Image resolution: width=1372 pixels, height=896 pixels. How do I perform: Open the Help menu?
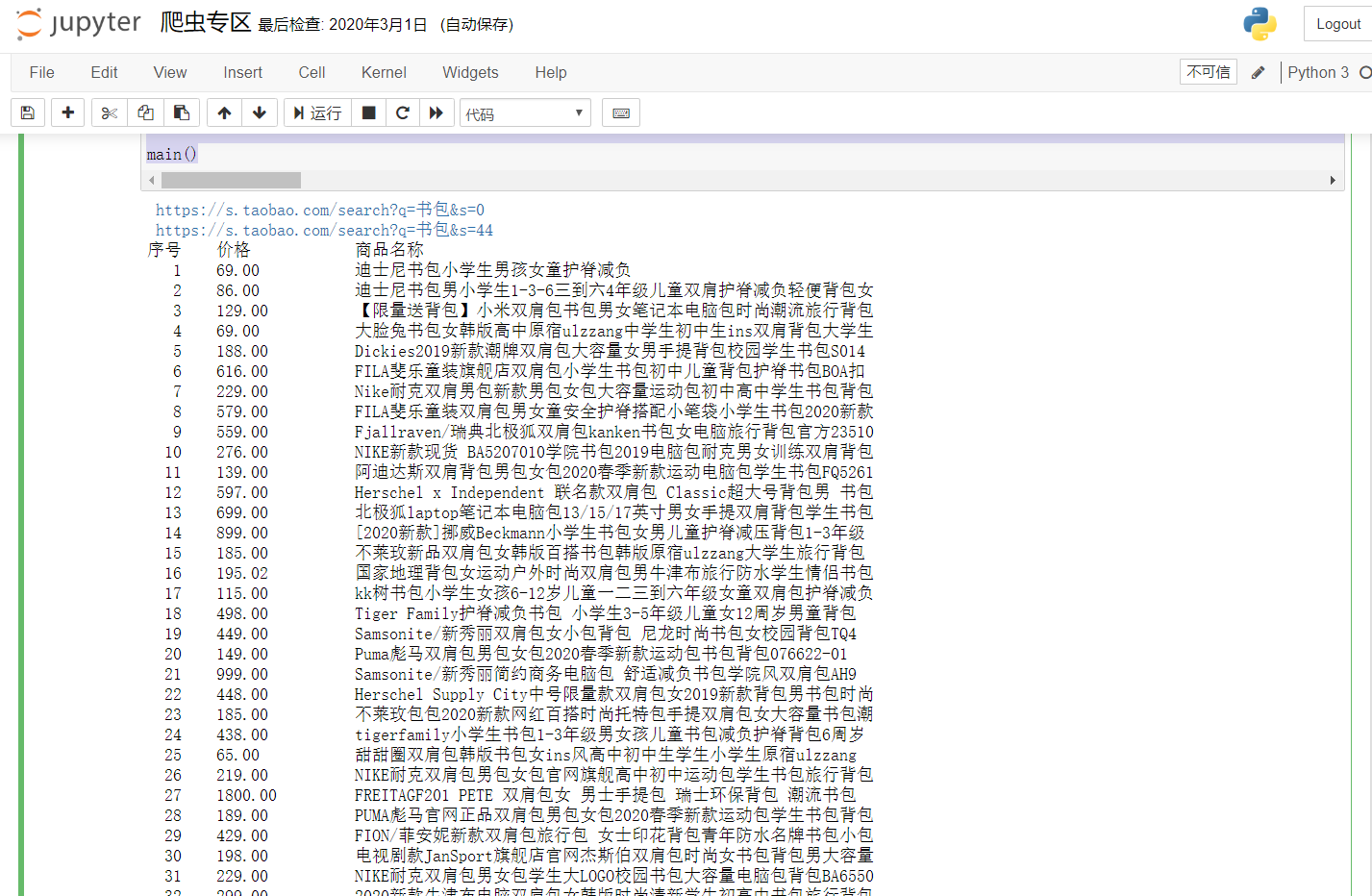[x=551, y=72]
